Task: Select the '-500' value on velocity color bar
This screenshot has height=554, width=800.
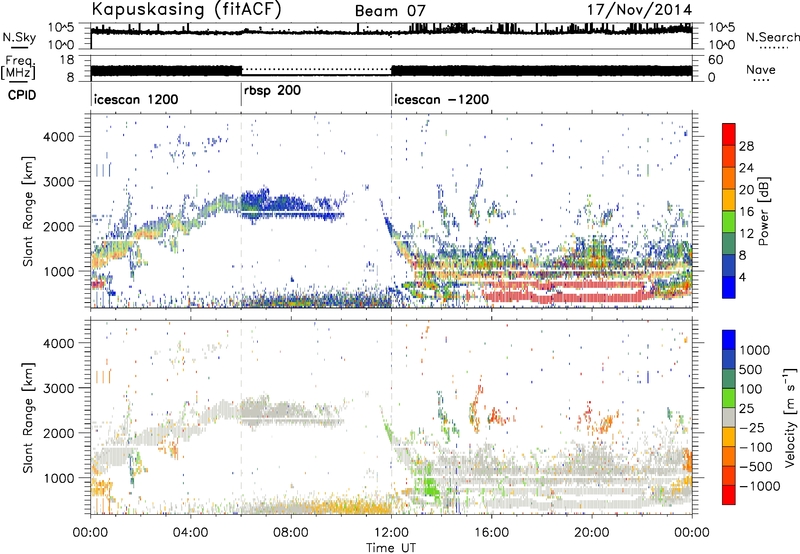Action: (756, 466)
